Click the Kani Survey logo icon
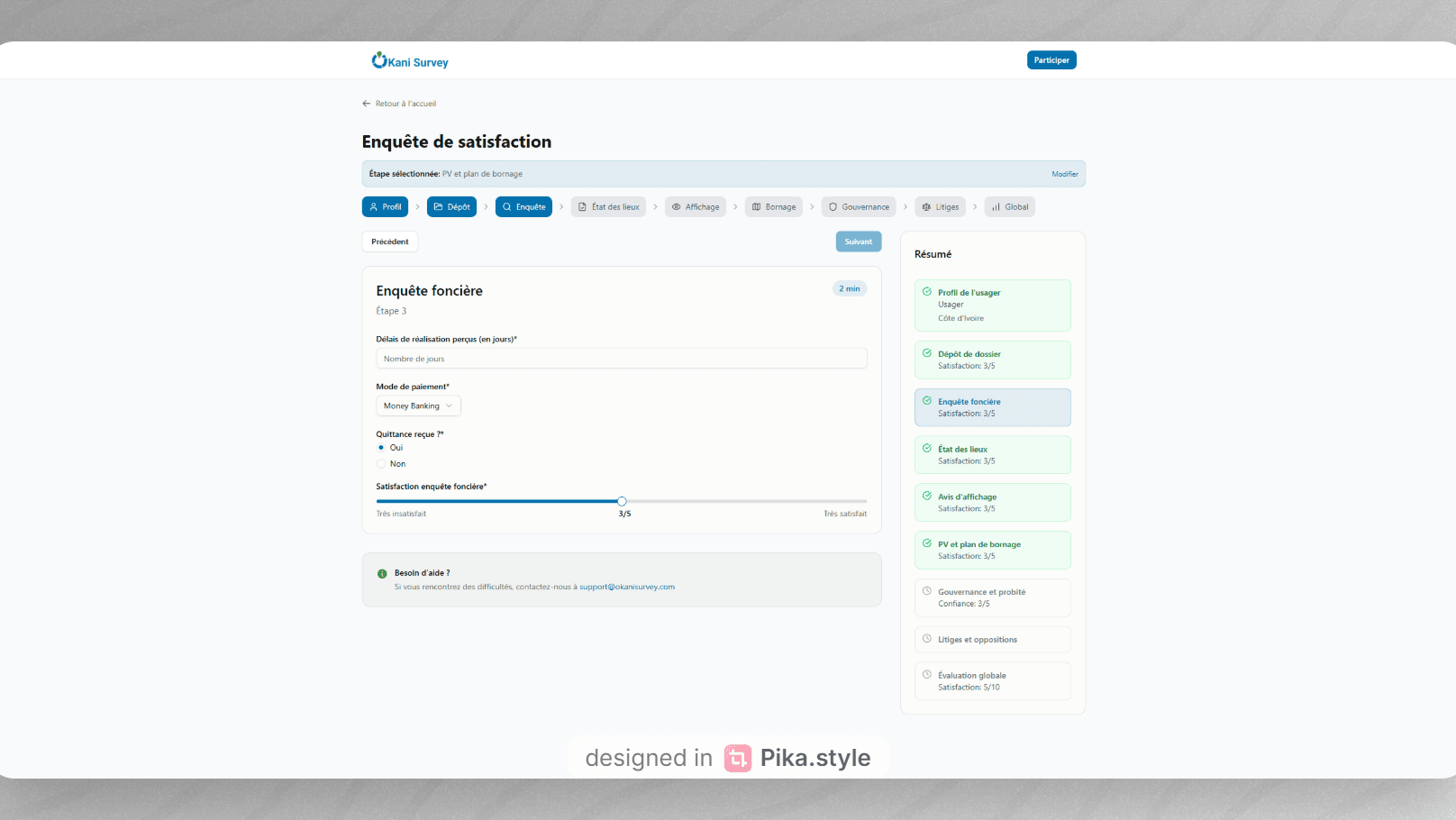 379,60
